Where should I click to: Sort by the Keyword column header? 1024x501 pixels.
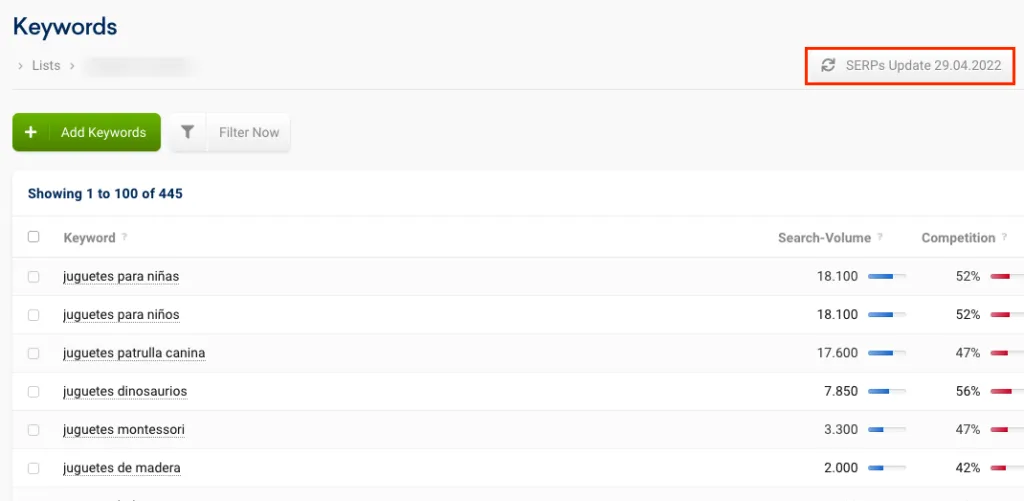(x=89, y=238)
